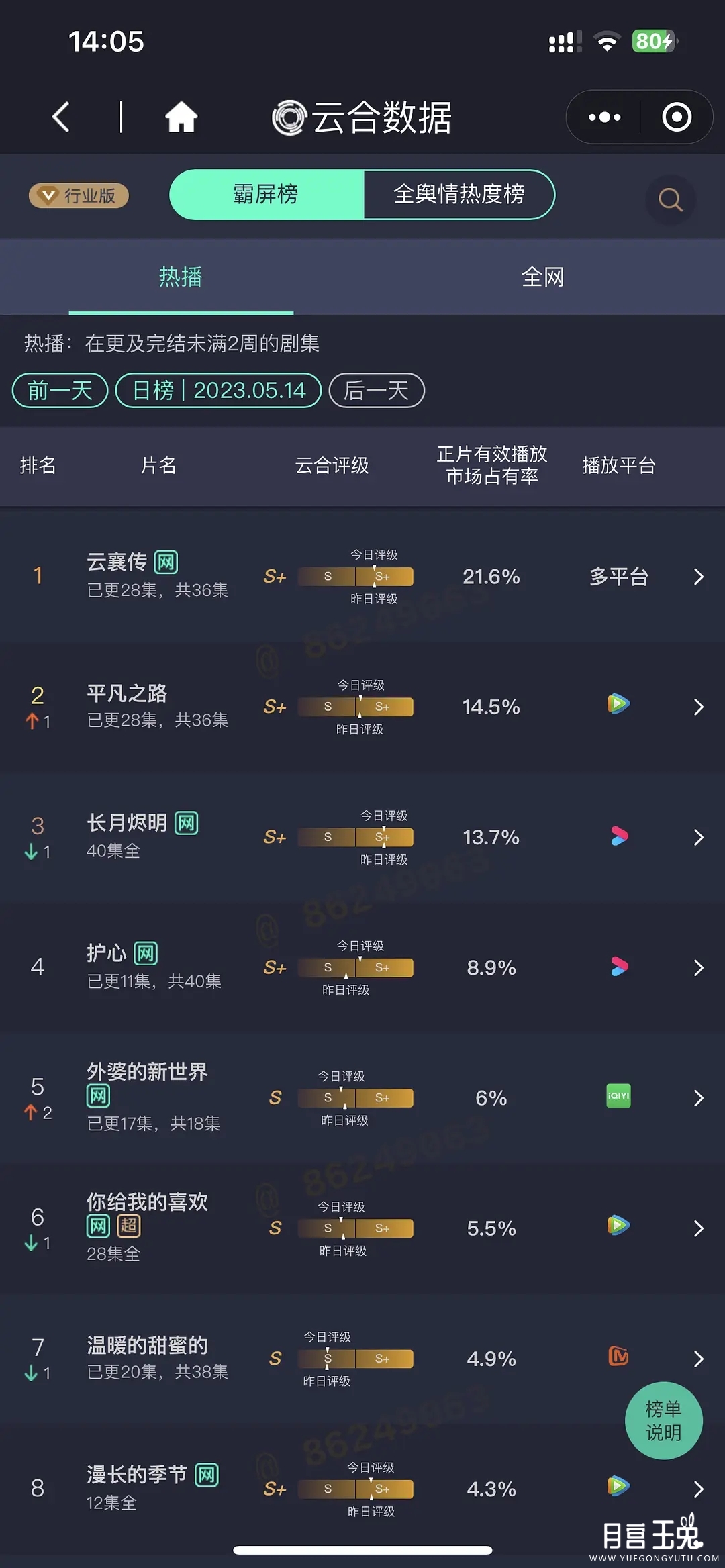Tap the 行业版 badge
The height and width of the screenshot is (1568, 725).
pos(79,195)
